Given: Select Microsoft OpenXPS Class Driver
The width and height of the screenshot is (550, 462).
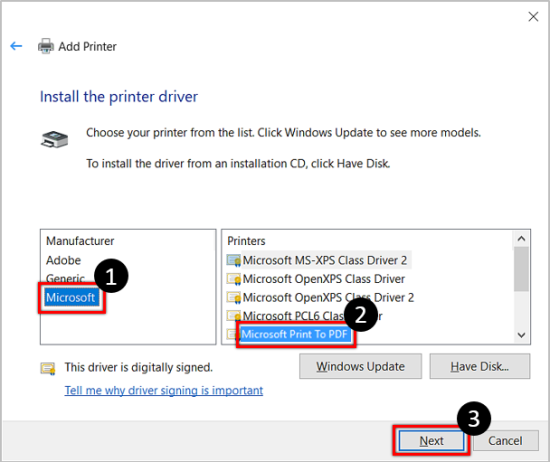Looking at the screenshot, I should coord(324,279).
